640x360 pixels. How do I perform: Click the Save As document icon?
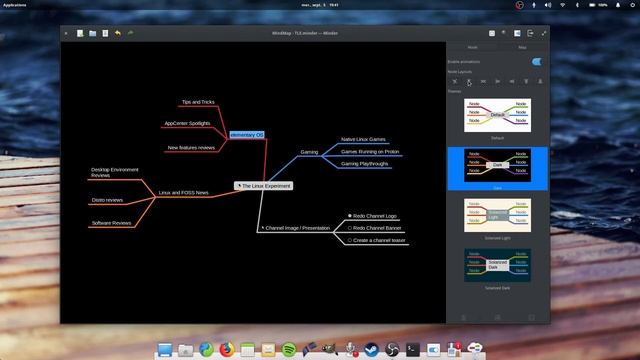(x=105, y=33)
